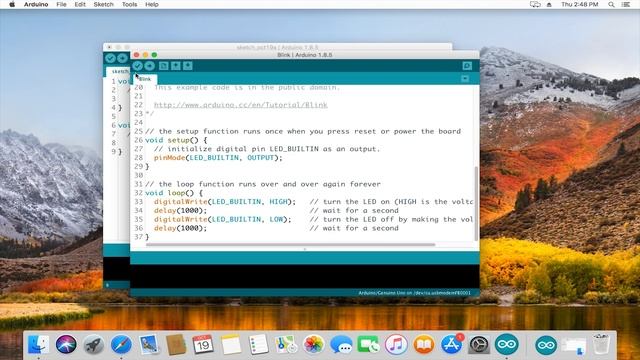This screenshot has height=360, width=640.
Task: Expand the tab options dropdown arrow in Blink
Action: click(465, 79)
